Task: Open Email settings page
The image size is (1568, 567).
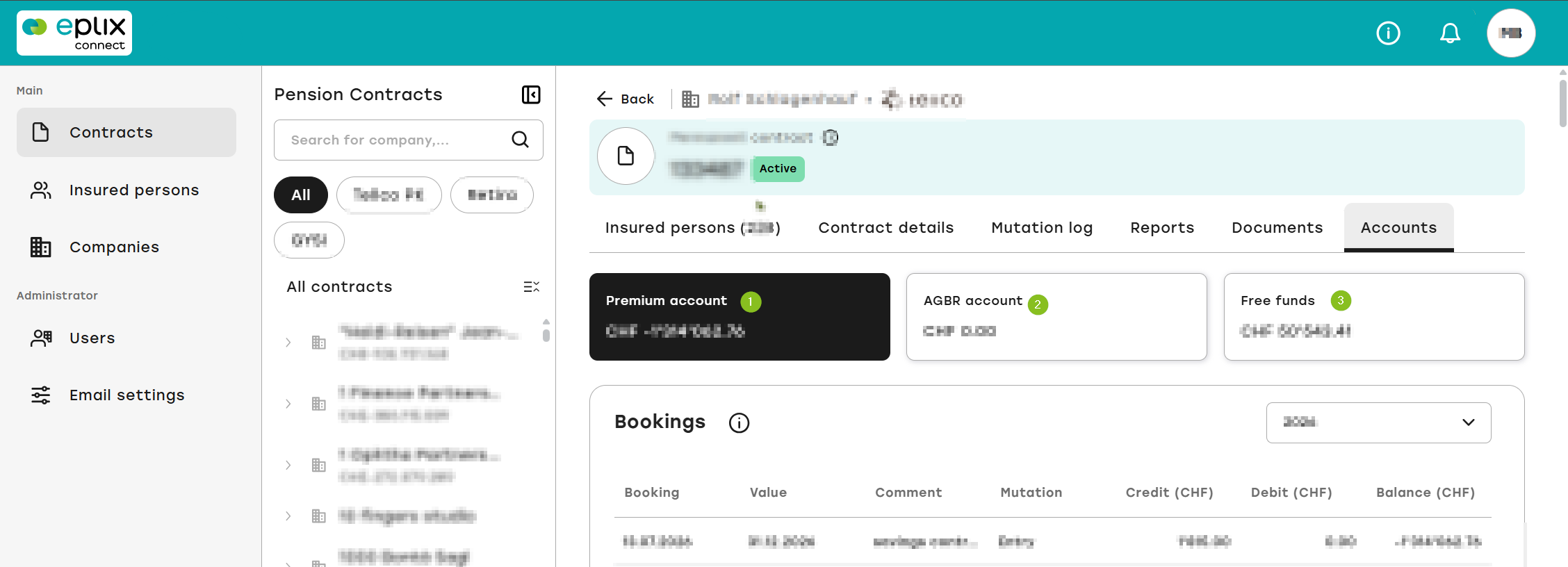Action: coord(126,395)
